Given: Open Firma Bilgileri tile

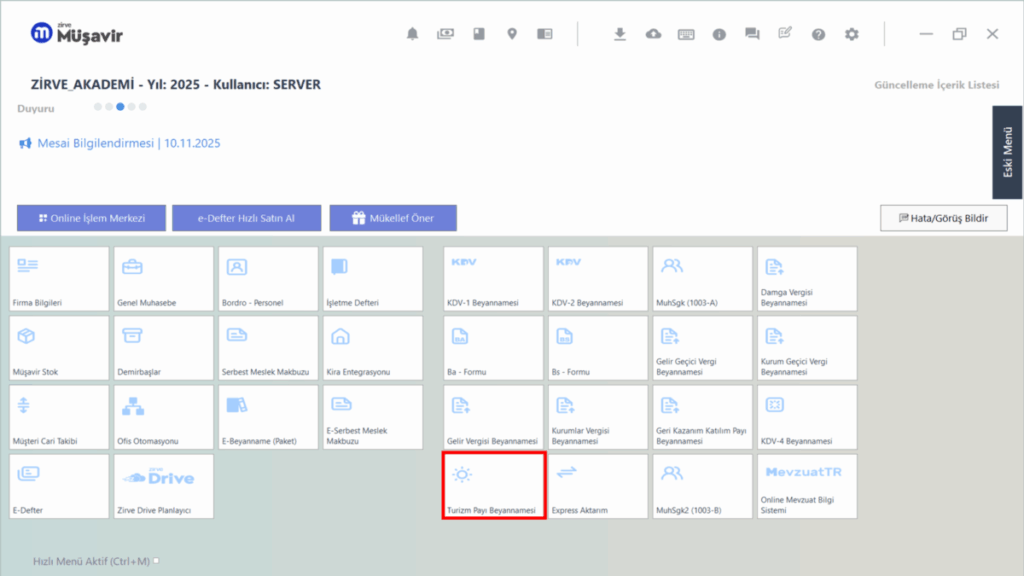Looking at the screenshot, I should [59, 279].
